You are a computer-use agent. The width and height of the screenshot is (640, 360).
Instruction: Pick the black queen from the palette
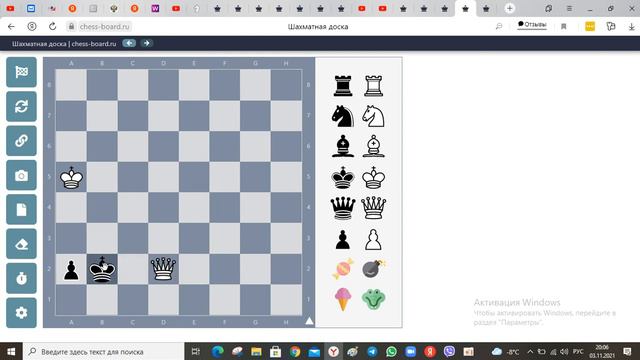tap(343, 208)
